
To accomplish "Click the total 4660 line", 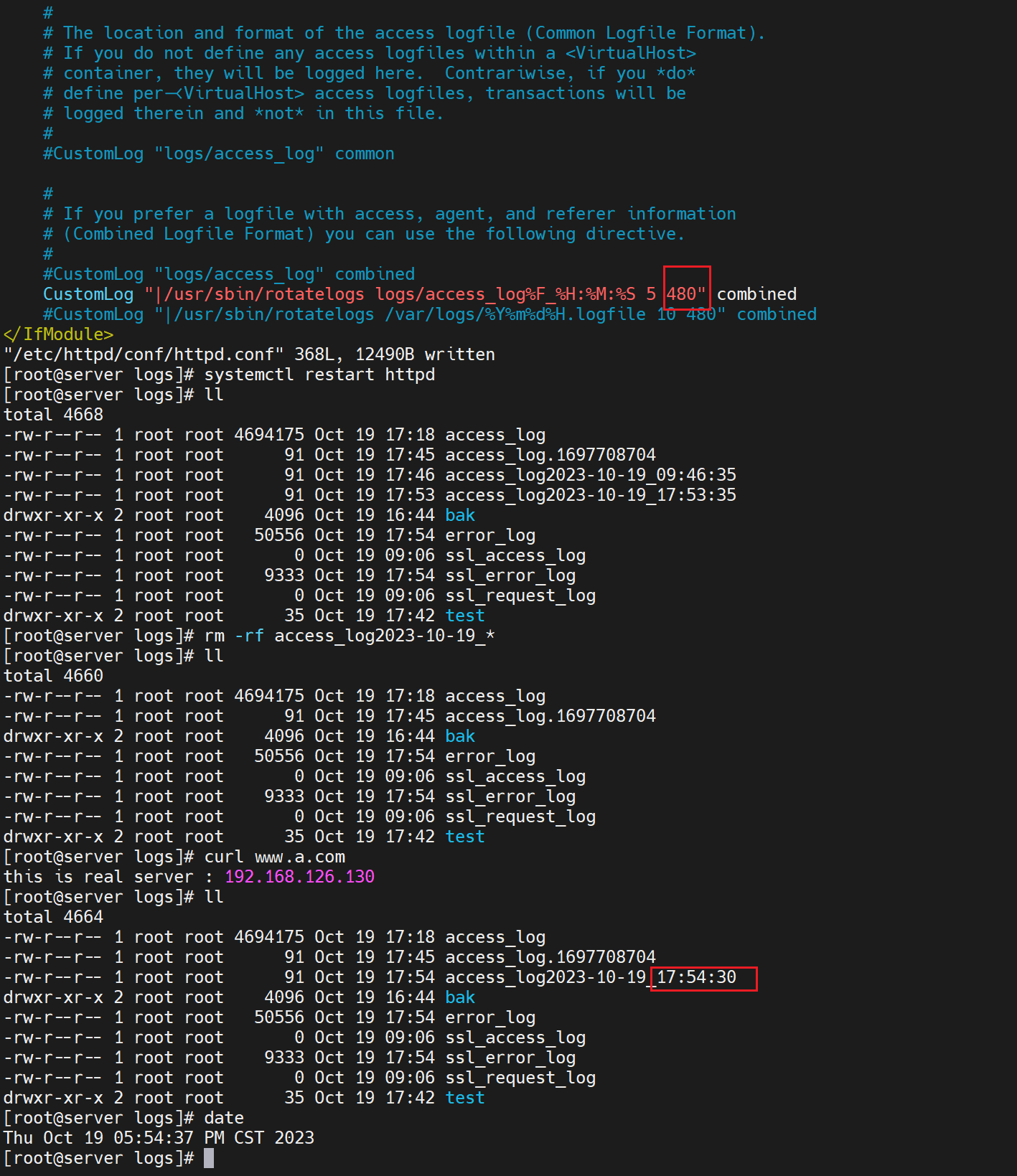I will click(x=53, y=676).
